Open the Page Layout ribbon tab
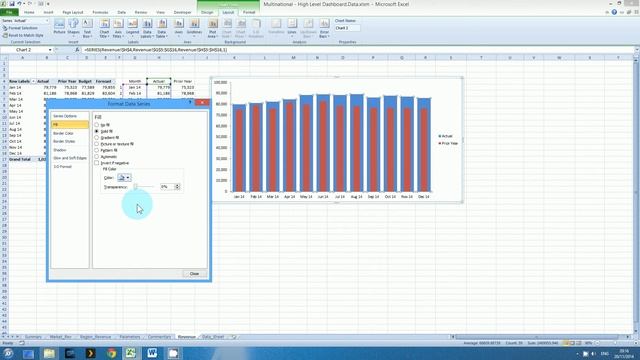This screenshot has height=360, width=640. pyautogui.click(x=73, y=12)
